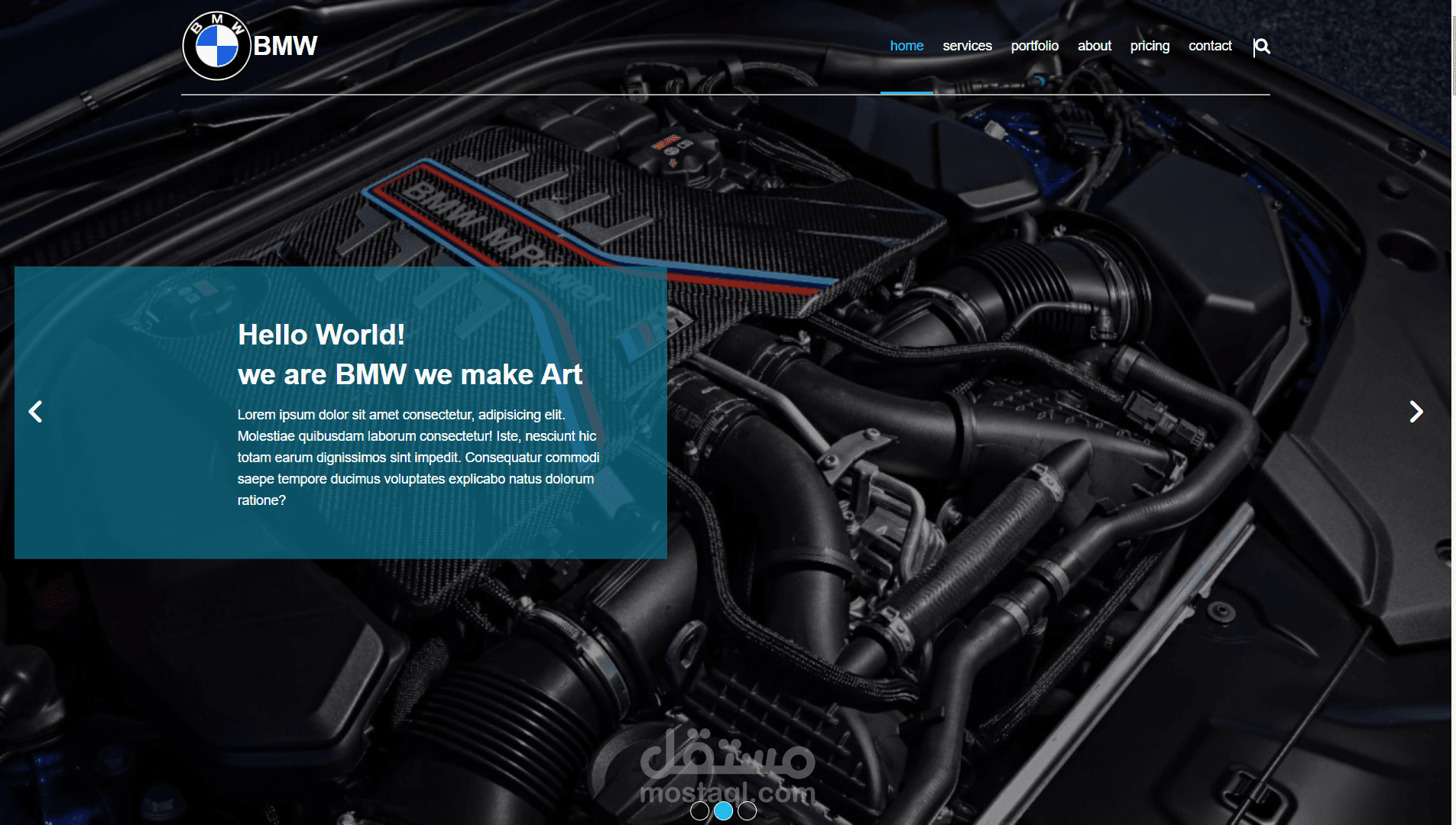Open the portfolio nav item
Screen dimensions: 1456x825
point(1034,46)
